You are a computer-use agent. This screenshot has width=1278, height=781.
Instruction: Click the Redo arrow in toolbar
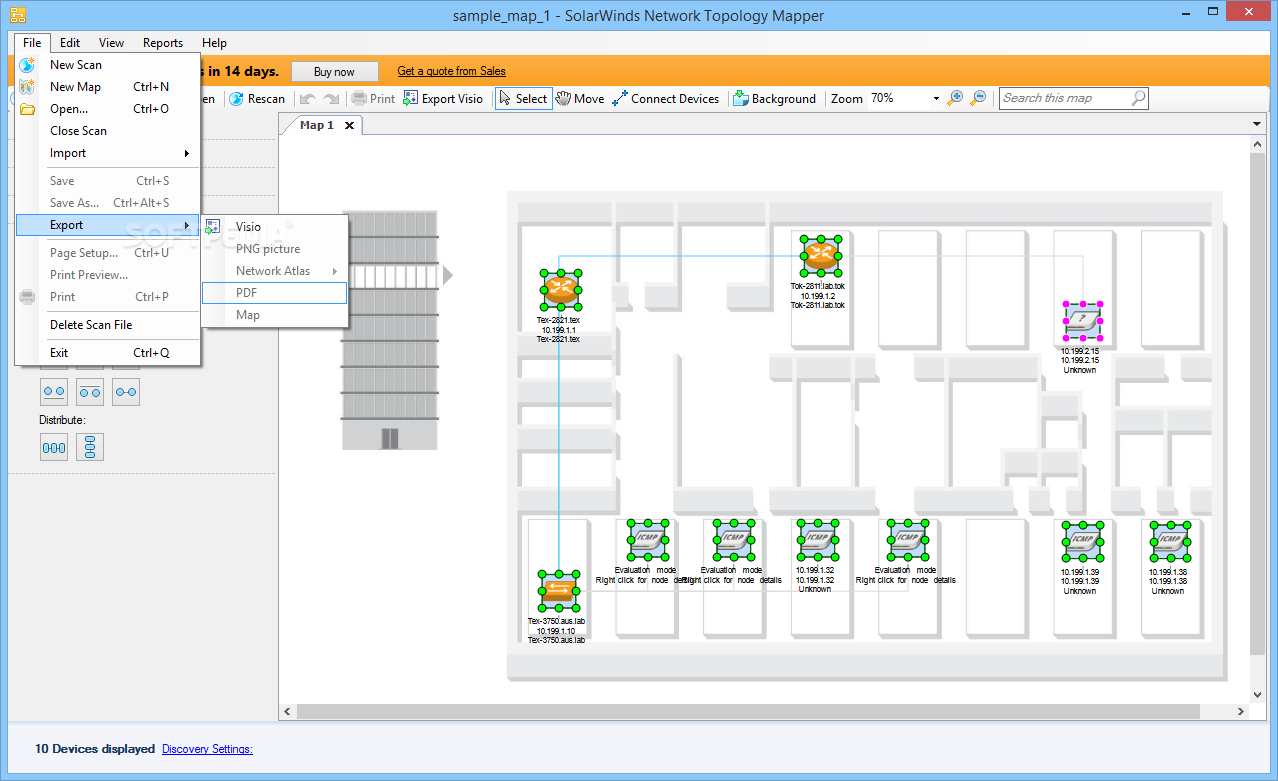pyautogui.click(x=331, y=98)
